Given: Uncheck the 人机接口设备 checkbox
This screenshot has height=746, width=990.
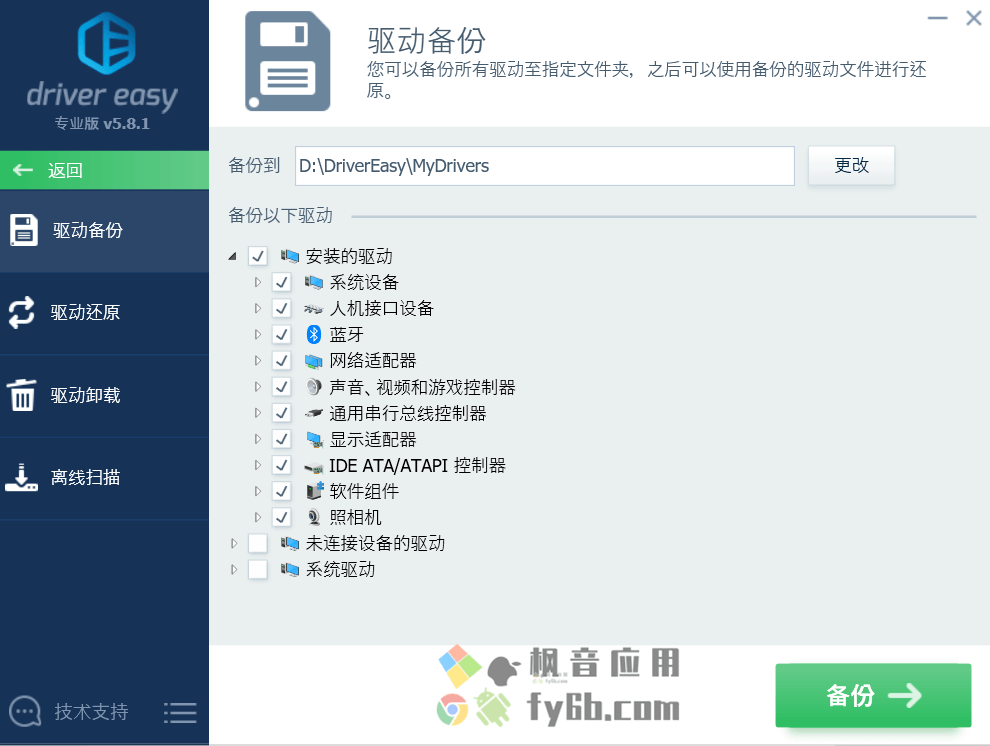Looking at the screenshot, I should pos(282,309).
